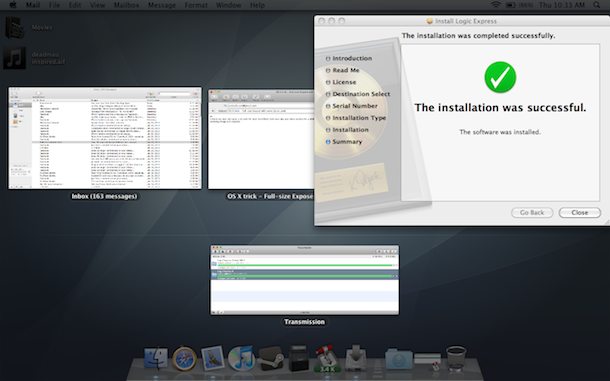610x381 pixels.
Task: Click the Install Logic Express title icon
Action: click(429, 21)
